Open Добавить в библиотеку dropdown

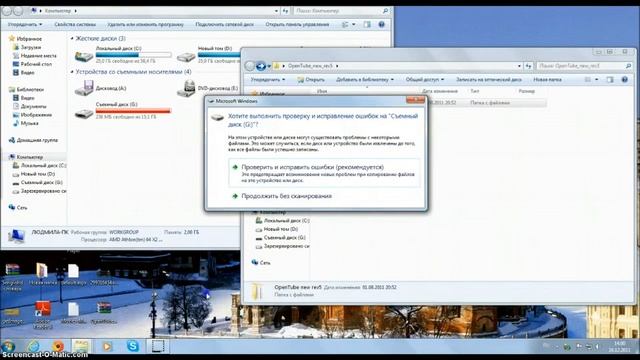pos(365,80)
